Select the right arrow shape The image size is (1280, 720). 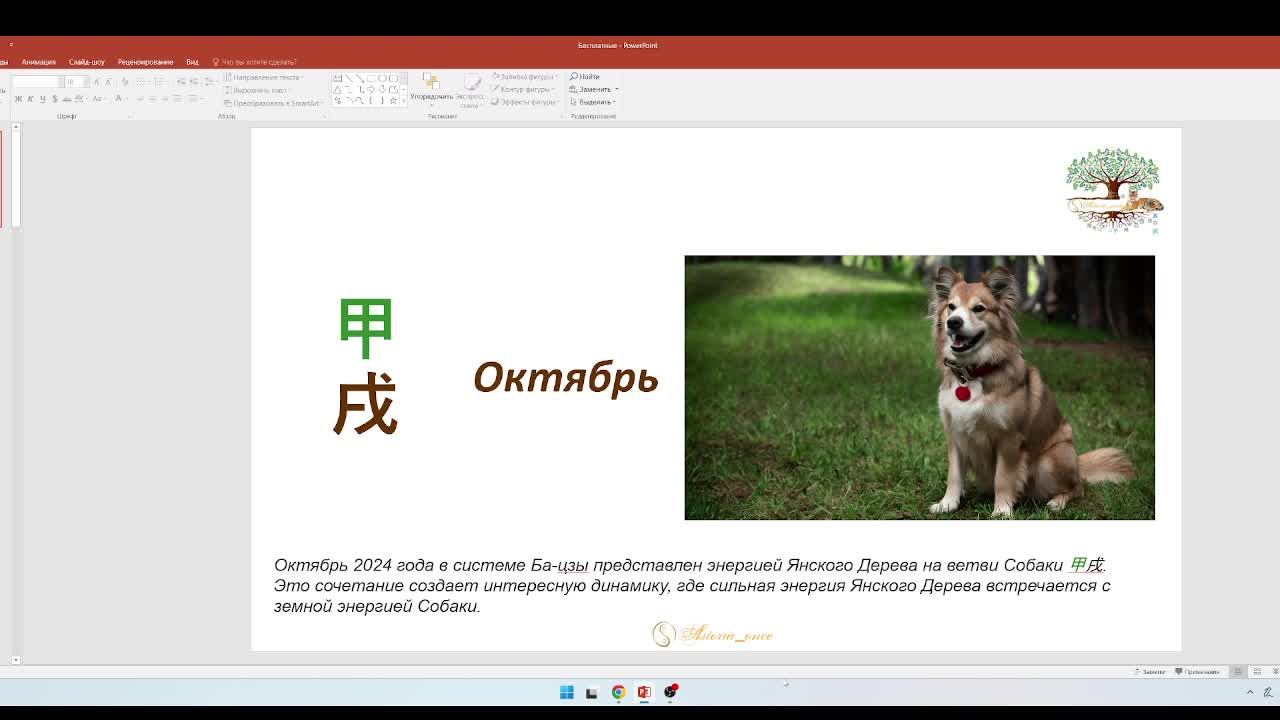(x=371, y=89)
